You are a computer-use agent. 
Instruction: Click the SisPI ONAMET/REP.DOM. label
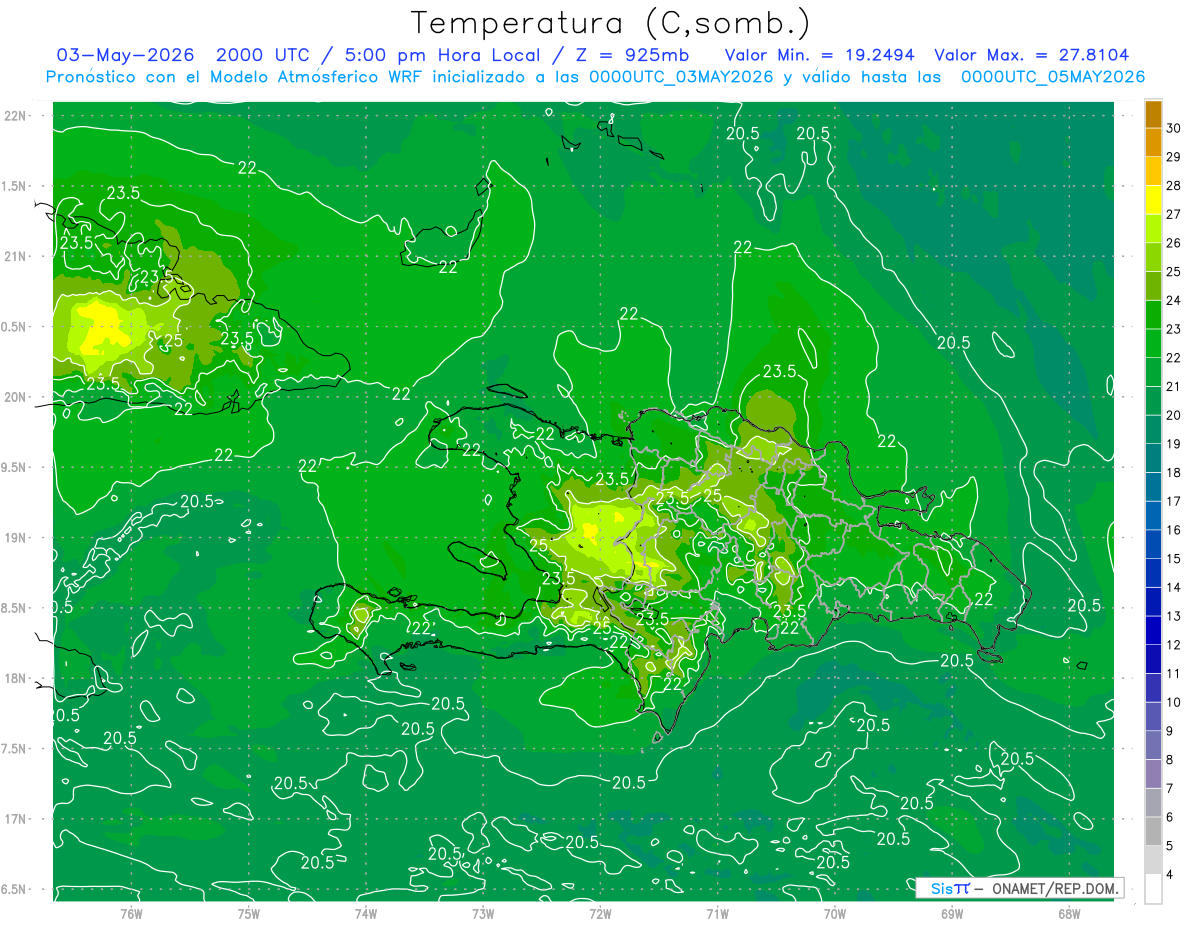click(1020, 888)
